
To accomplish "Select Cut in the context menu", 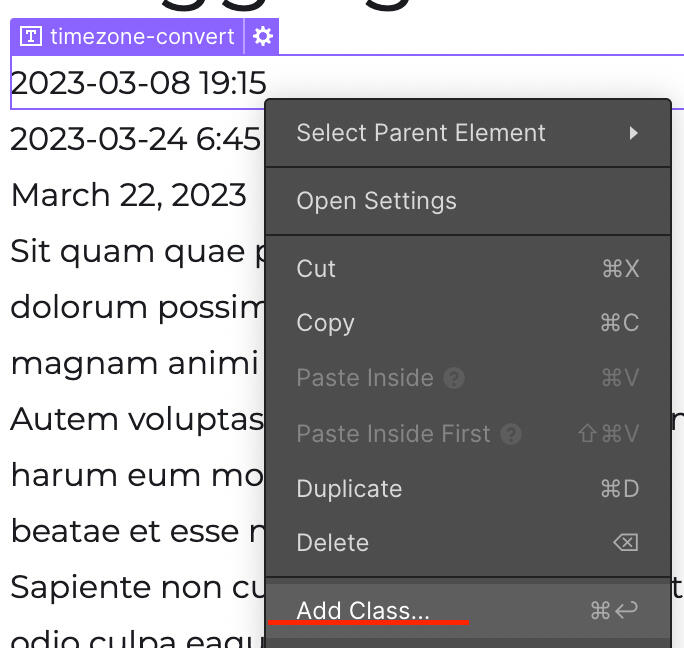I will point(316,269).
